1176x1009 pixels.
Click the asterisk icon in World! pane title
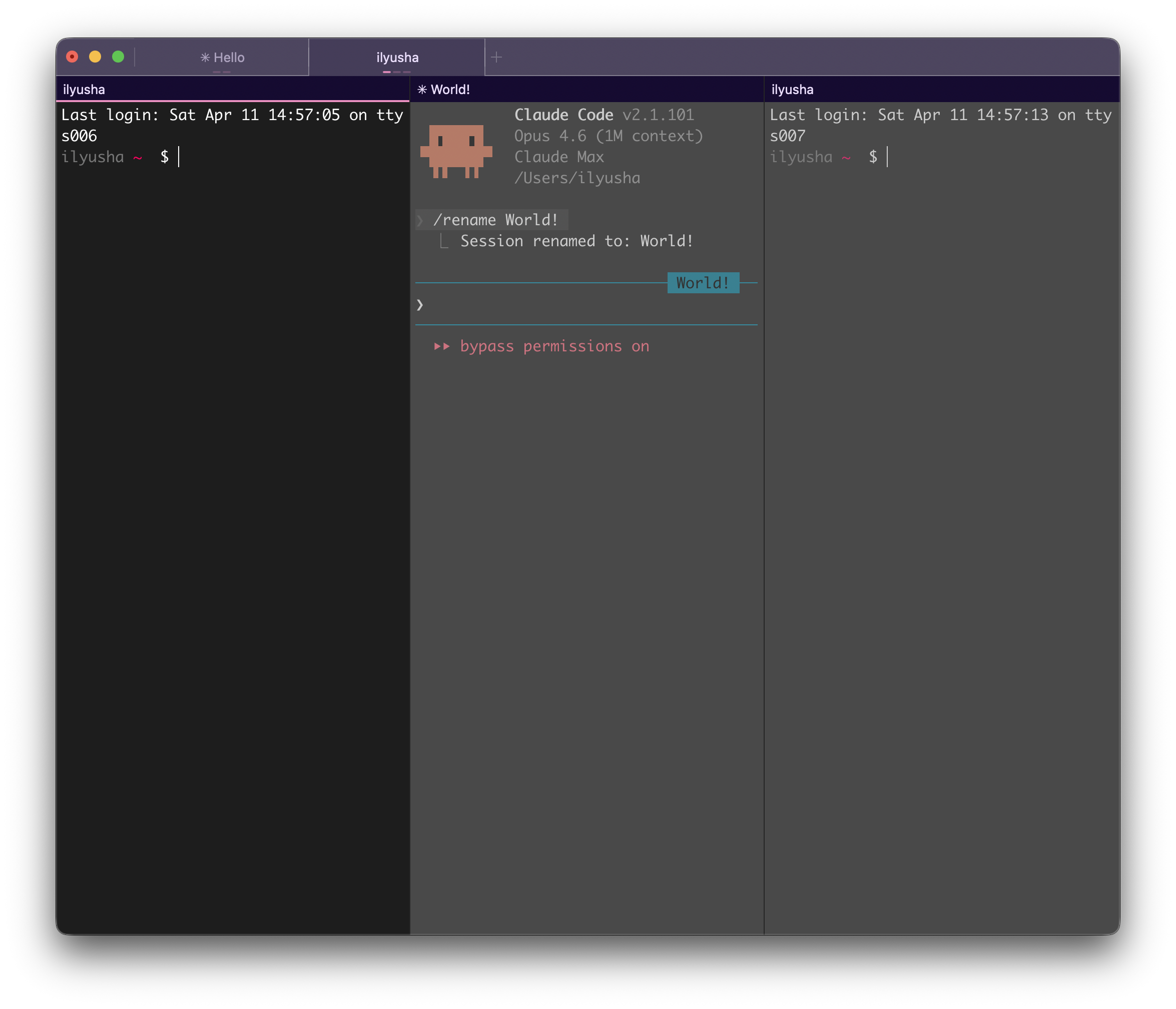[x=422, y=90]
